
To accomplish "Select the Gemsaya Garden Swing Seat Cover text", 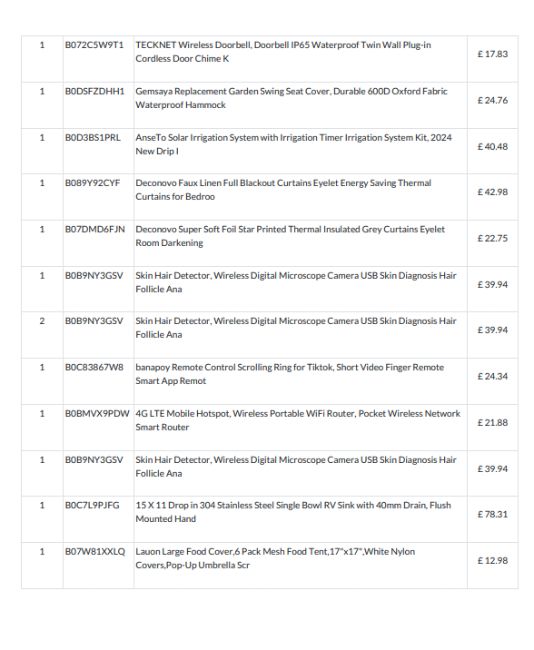I will 291,98.
